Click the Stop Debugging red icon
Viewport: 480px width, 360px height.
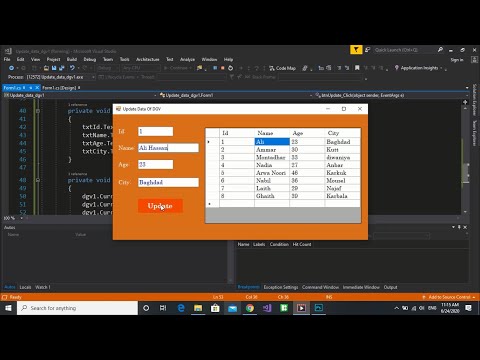coord(222,68)
